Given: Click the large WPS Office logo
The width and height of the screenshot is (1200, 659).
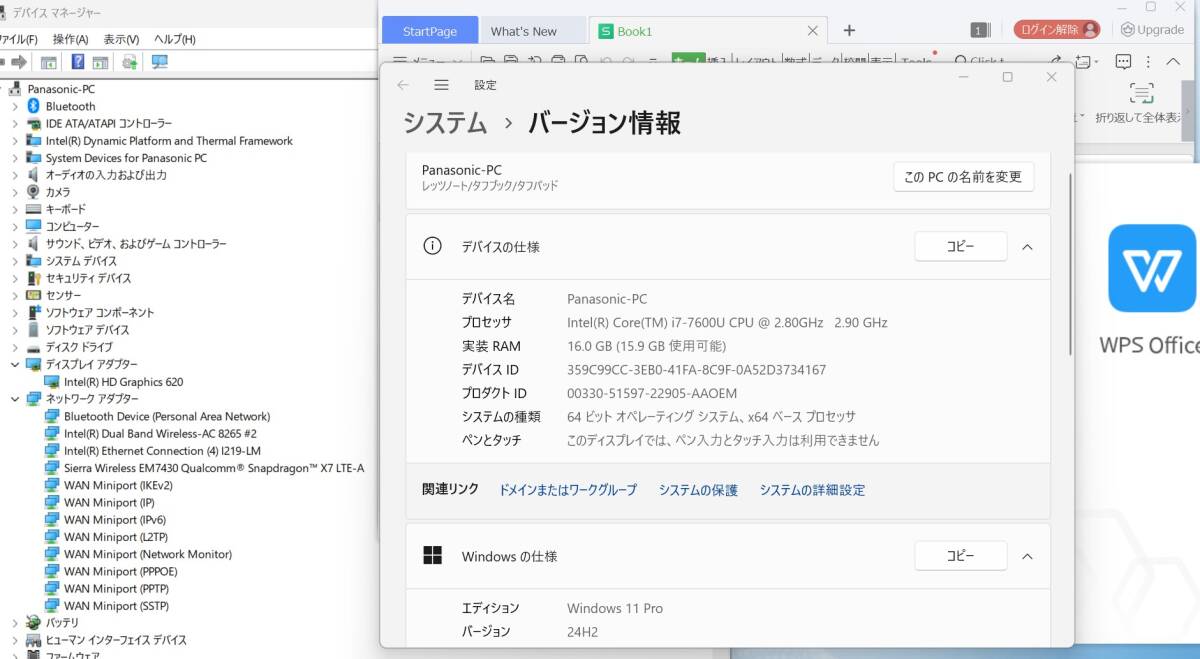Looking at the screenshot, I should tap(1152, 268).
